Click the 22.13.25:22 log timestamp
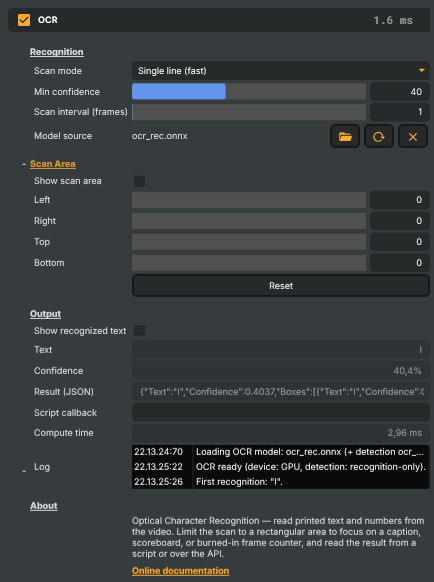This screenshot has width=434, height=582. [159, 467]
